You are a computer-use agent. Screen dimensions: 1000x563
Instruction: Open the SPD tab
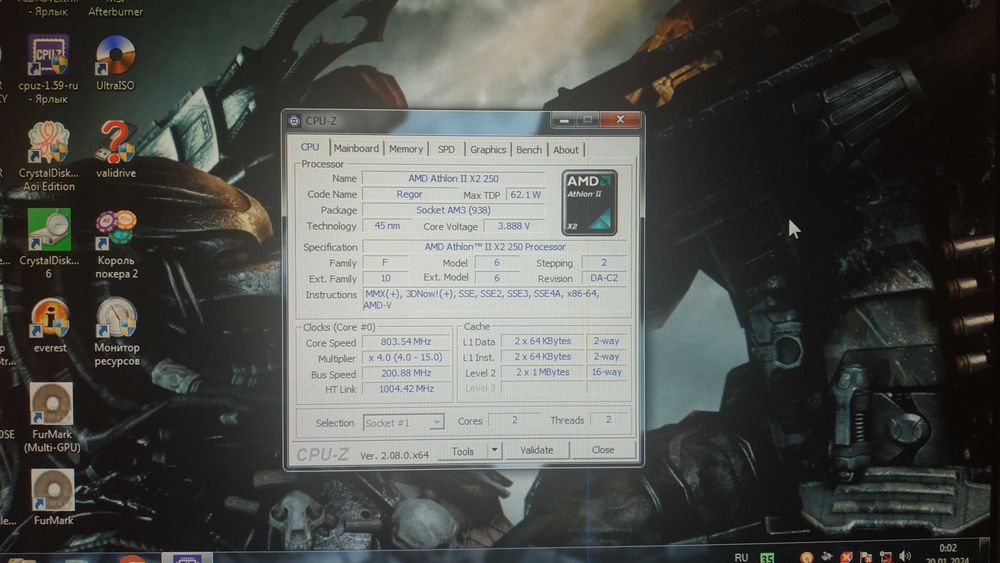[x=446, y=149]
